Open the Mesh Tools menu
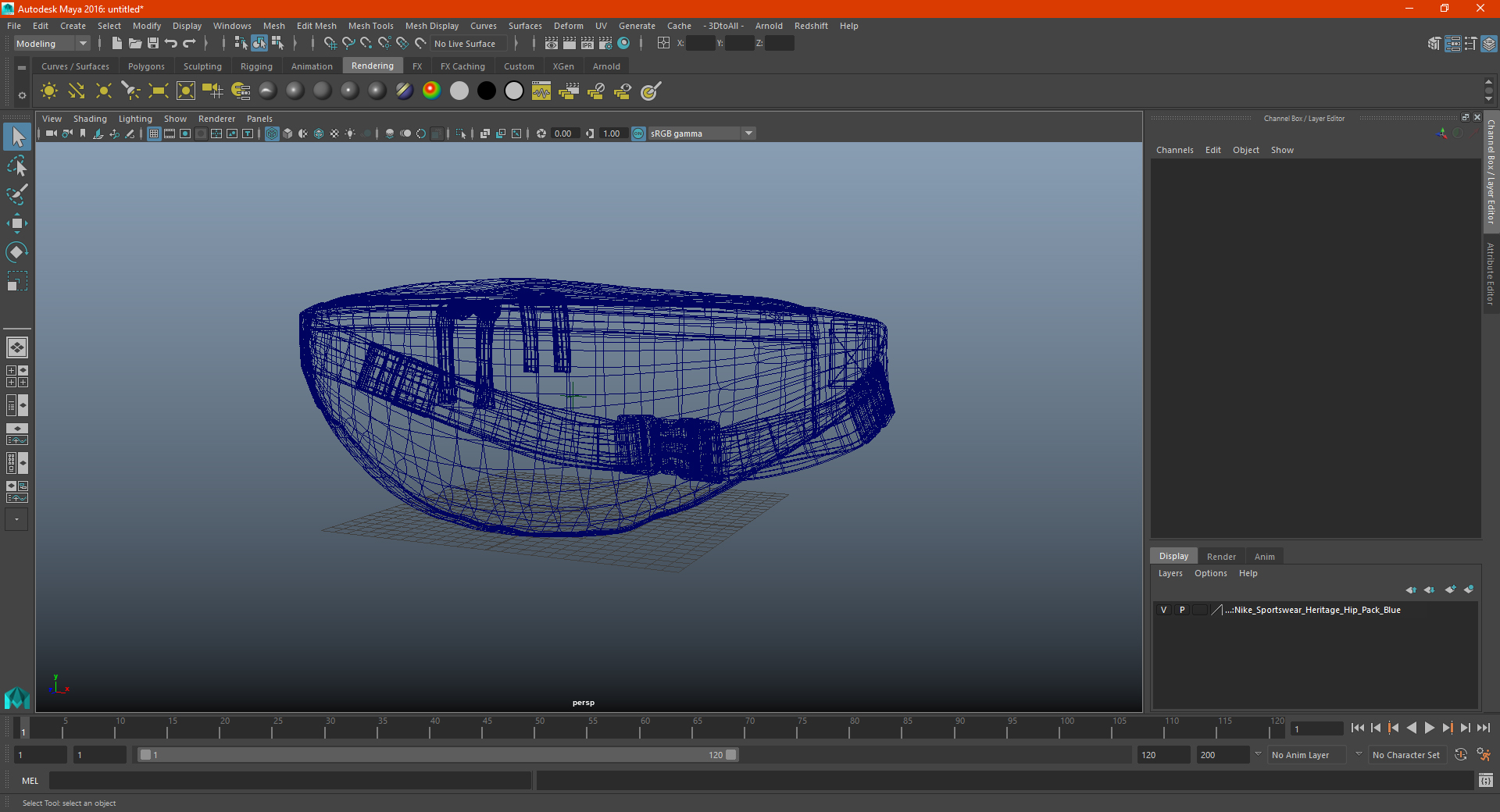The width and height of the screenshot is (1500, 812). pyautogui.click(x=371, y=26)
